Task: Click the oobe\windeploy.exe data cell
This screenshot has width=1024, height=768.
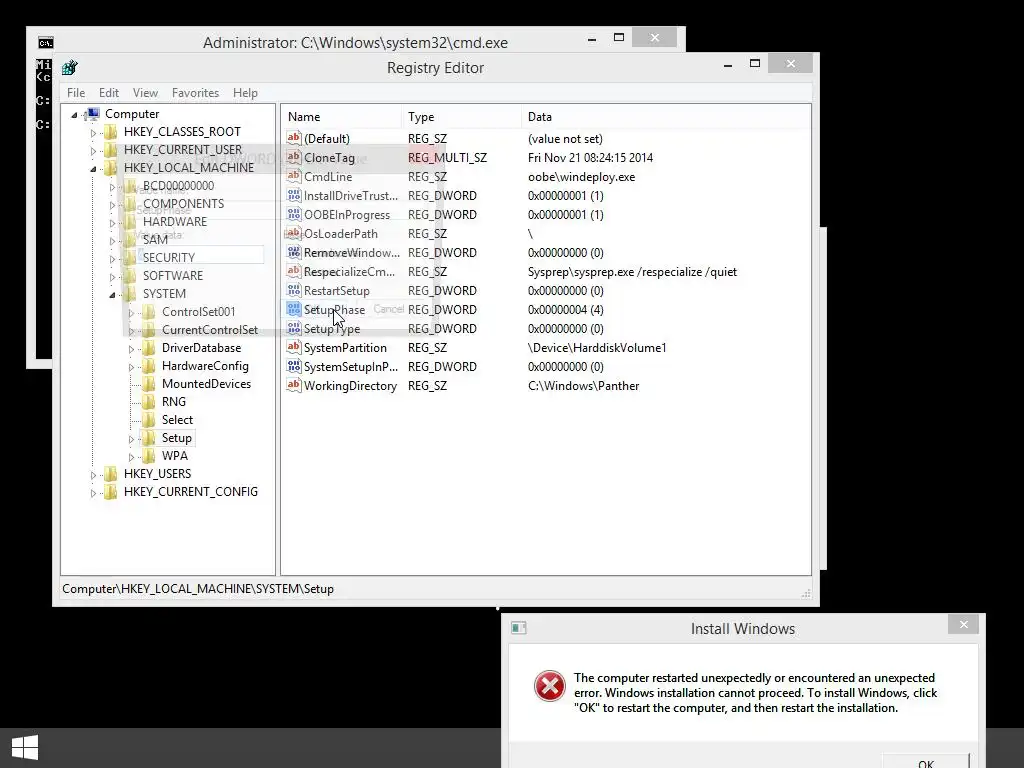Action: pyautogui.click(x=581, y=177)
